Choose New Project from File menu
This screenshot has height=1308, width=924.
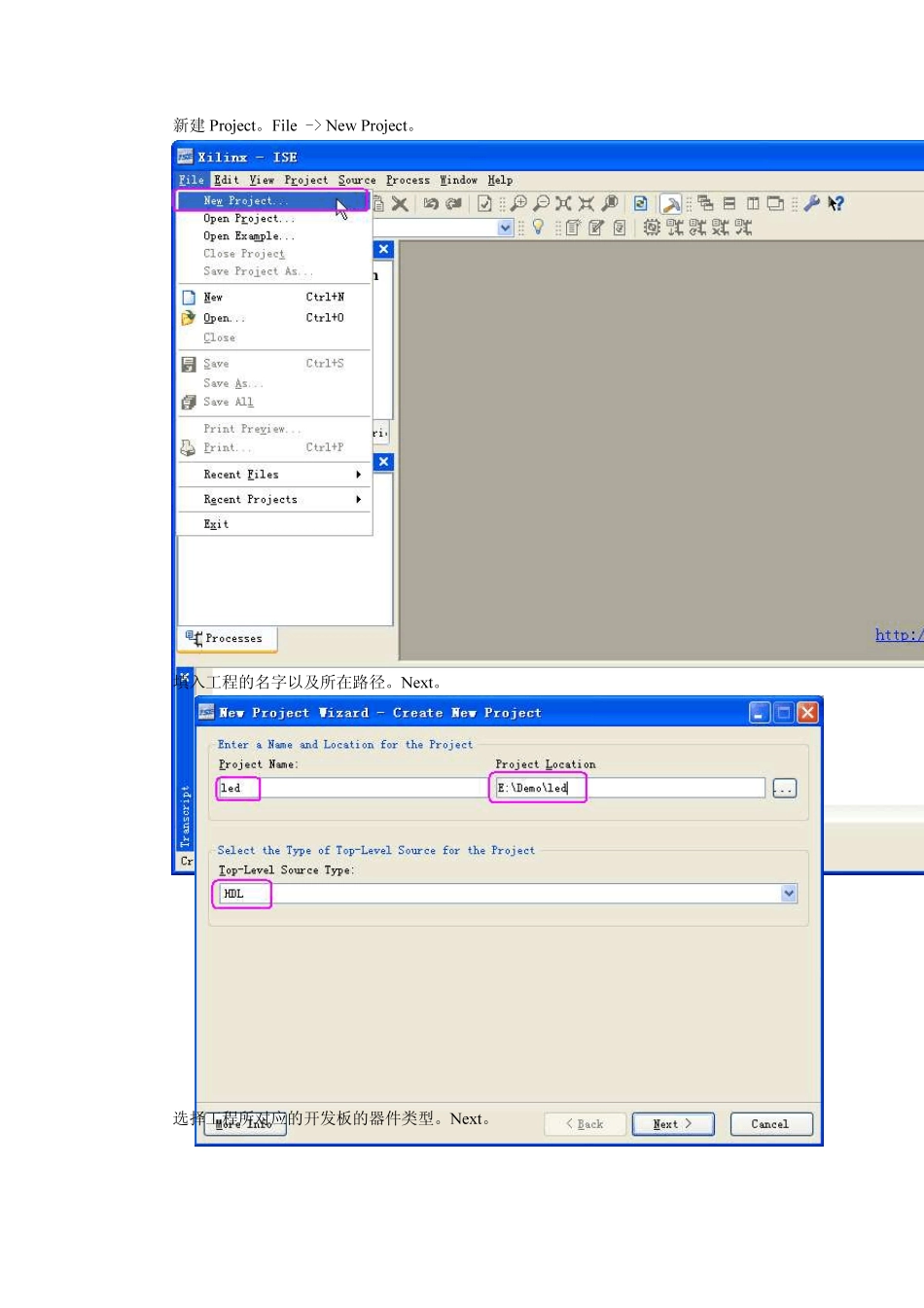[x=272, y=200]
